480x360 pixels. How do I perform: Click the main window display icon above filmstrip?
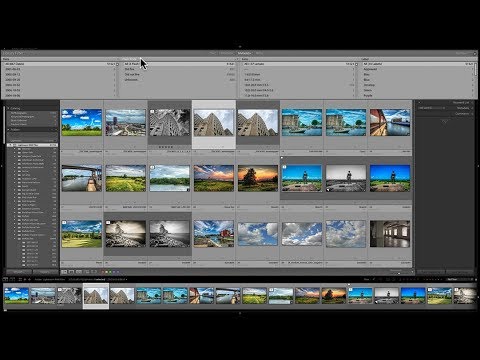[6, 279]
